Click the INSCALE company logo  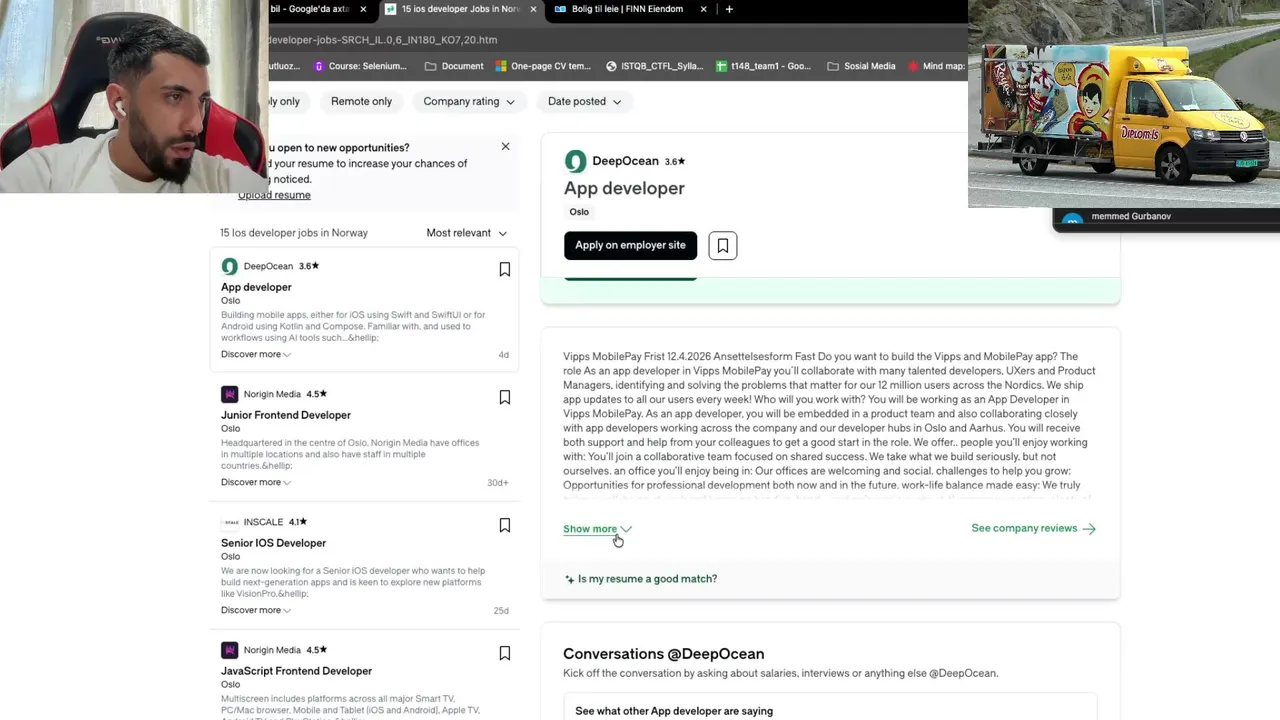[230, 522]
